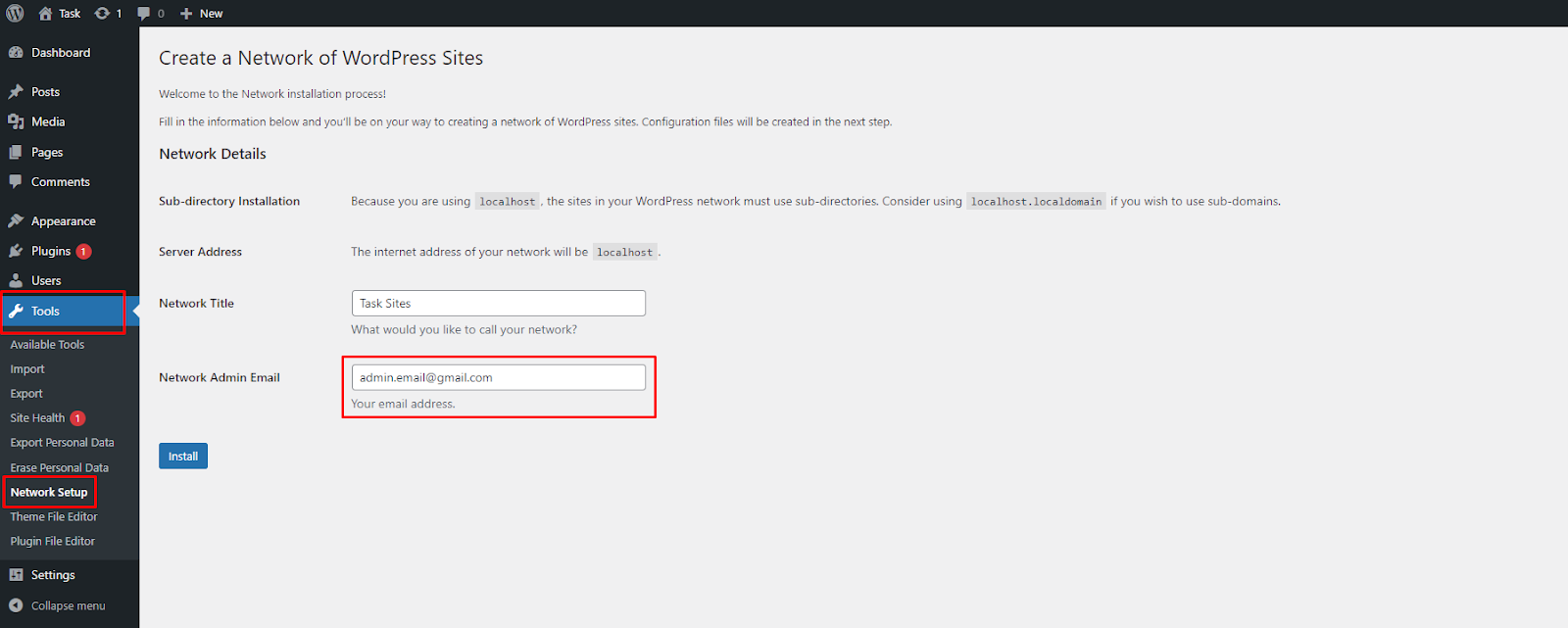
Task: Open the Tools menu label
Action: [45, 312]
